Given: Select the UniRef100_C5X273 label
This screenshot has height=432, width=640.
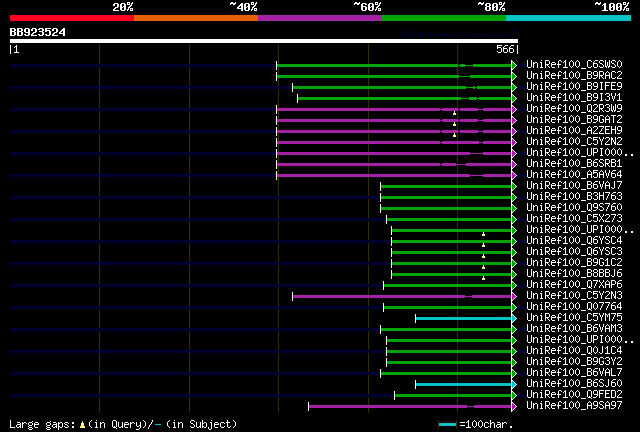Looking at the screenshot, I should (574, 219).
